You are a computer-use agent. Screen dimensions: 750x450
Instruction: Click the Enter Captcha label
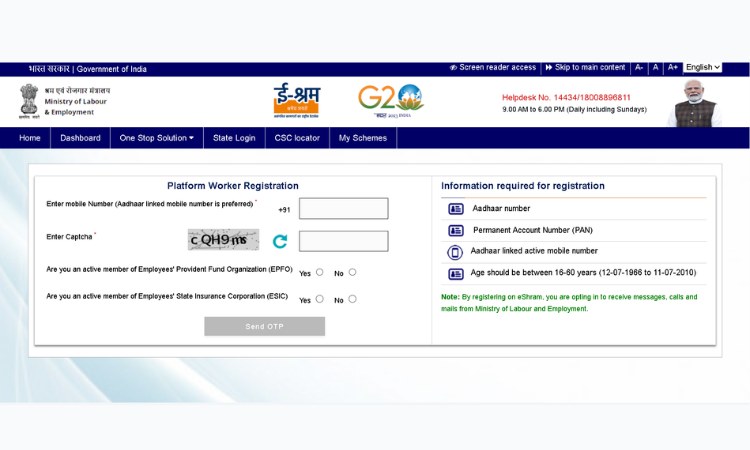tap(69, 237)
